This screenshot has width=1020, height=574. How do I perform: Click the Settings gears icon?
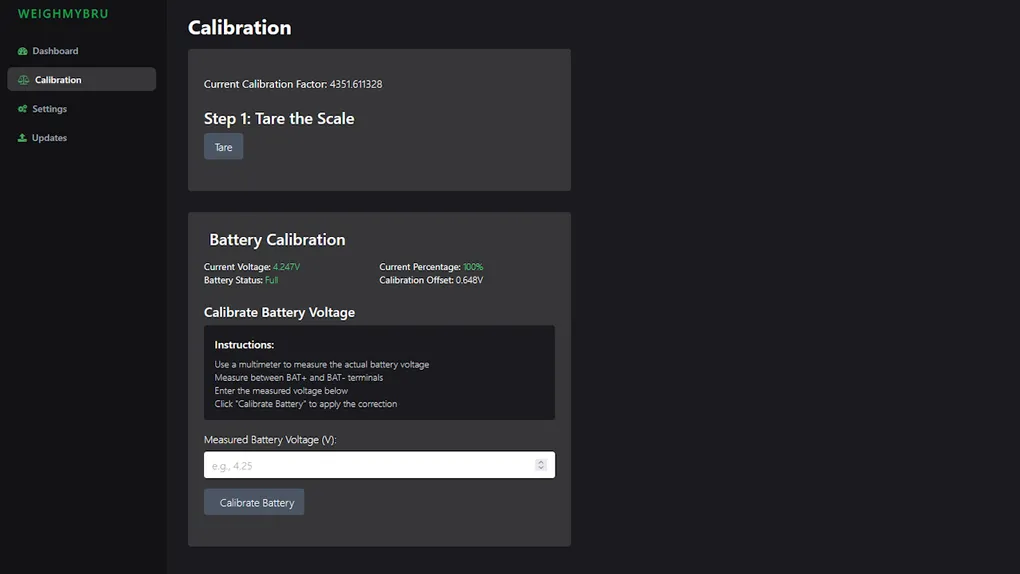click(22, 109)
